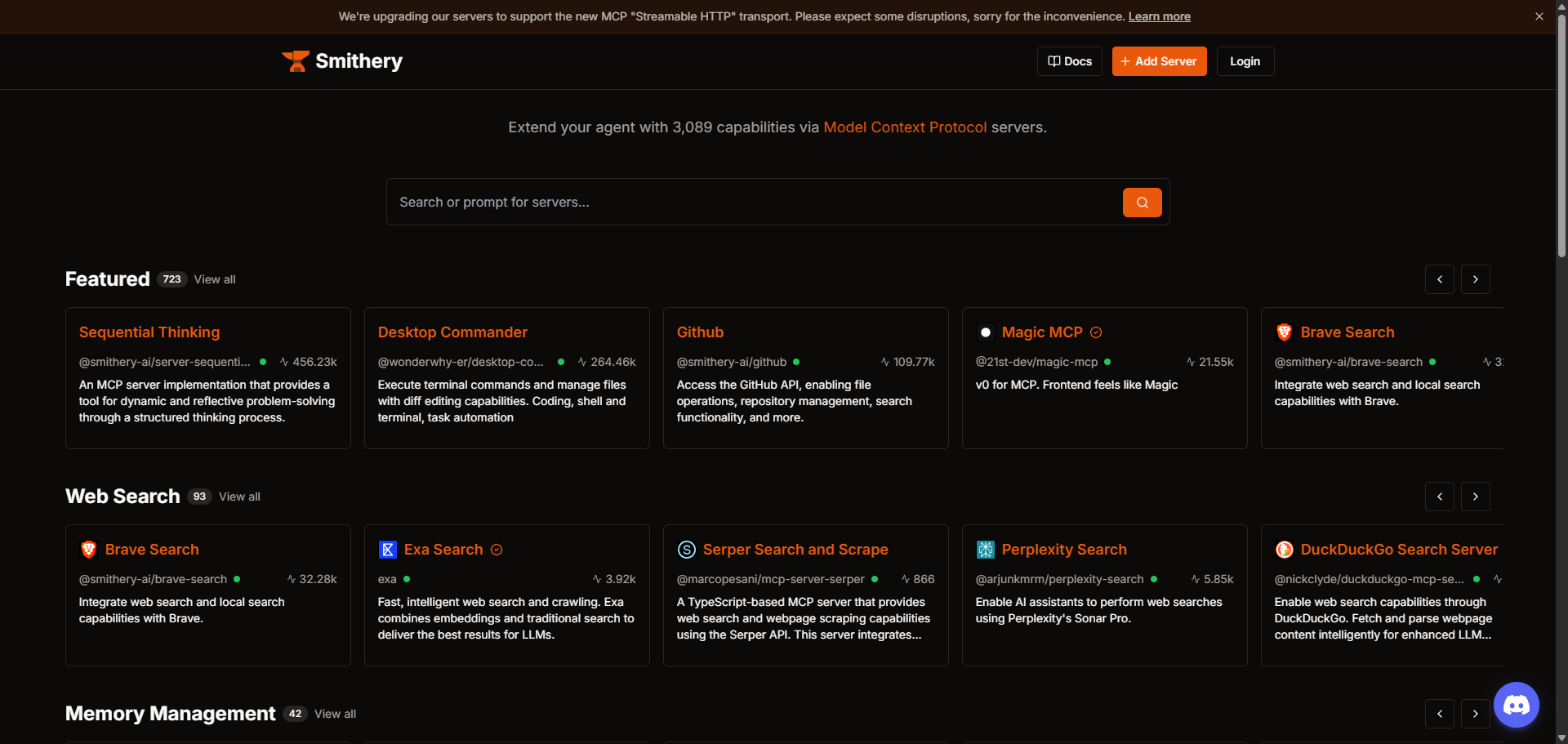Follow the Learn more link in banner
The image size is (1568, 744).
pyautogui.click(x=1159, y=16)
